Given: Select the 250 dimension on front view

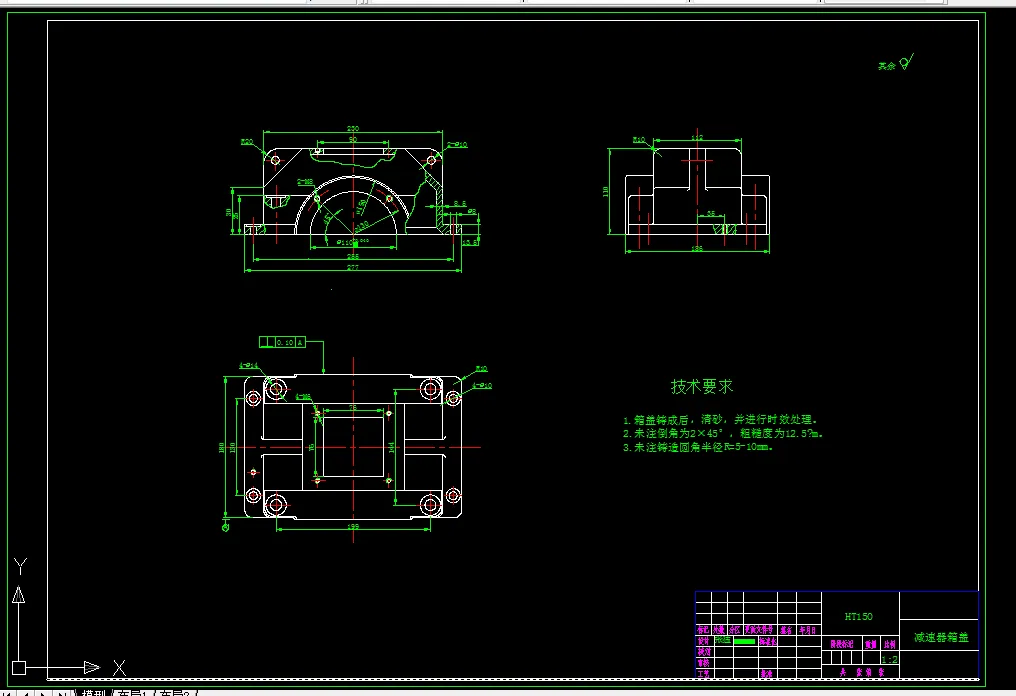Looking at the screenshot, I should point(352,128).
